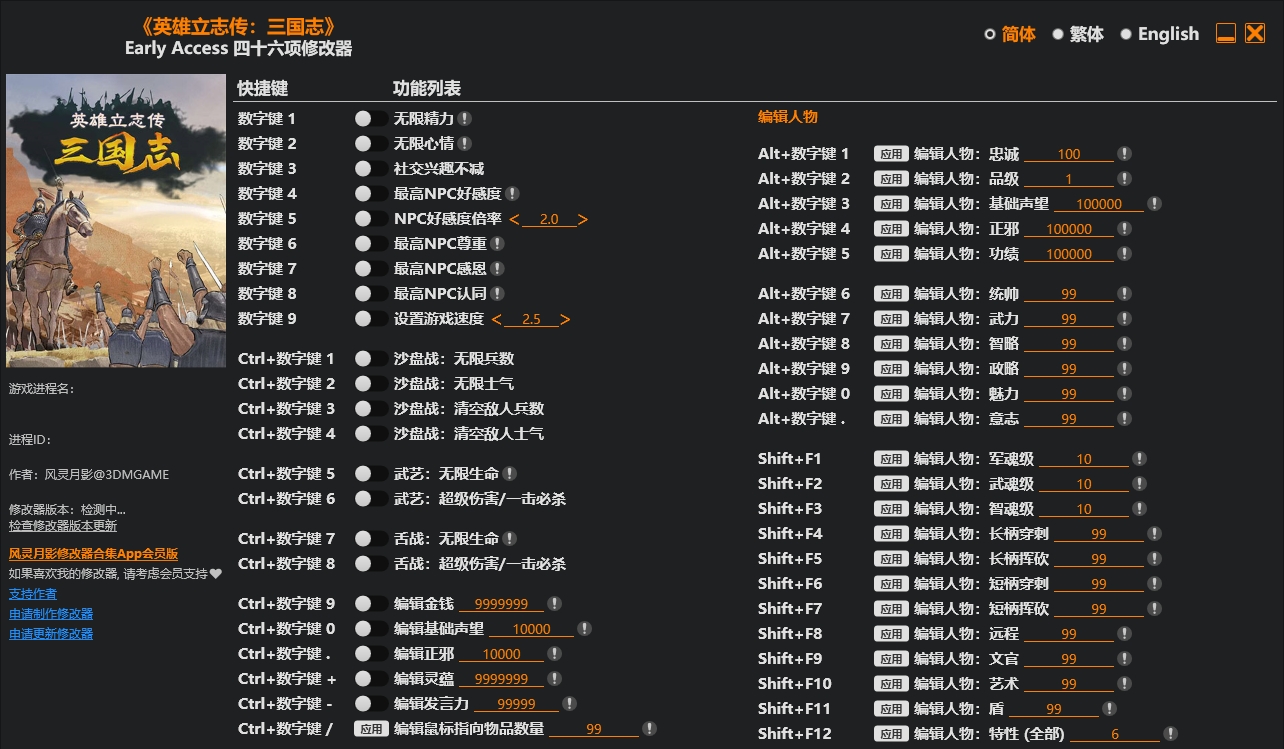
Task: Click the info icon next to 武艺: 无限生命
Action: click(x=509, y=474)
